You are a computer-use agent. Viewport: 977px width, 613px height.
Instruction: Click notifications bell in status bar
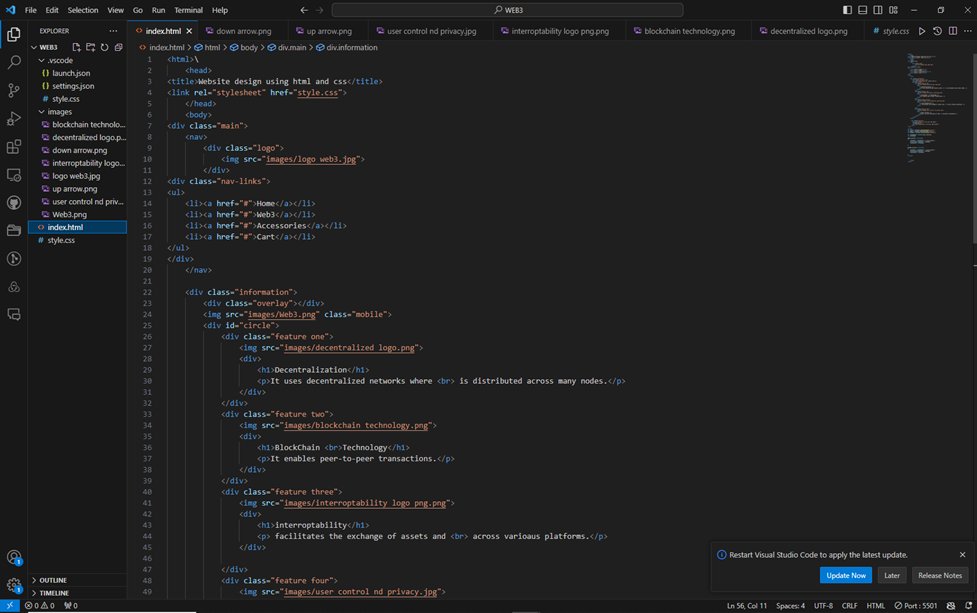[x=968, y=606]
